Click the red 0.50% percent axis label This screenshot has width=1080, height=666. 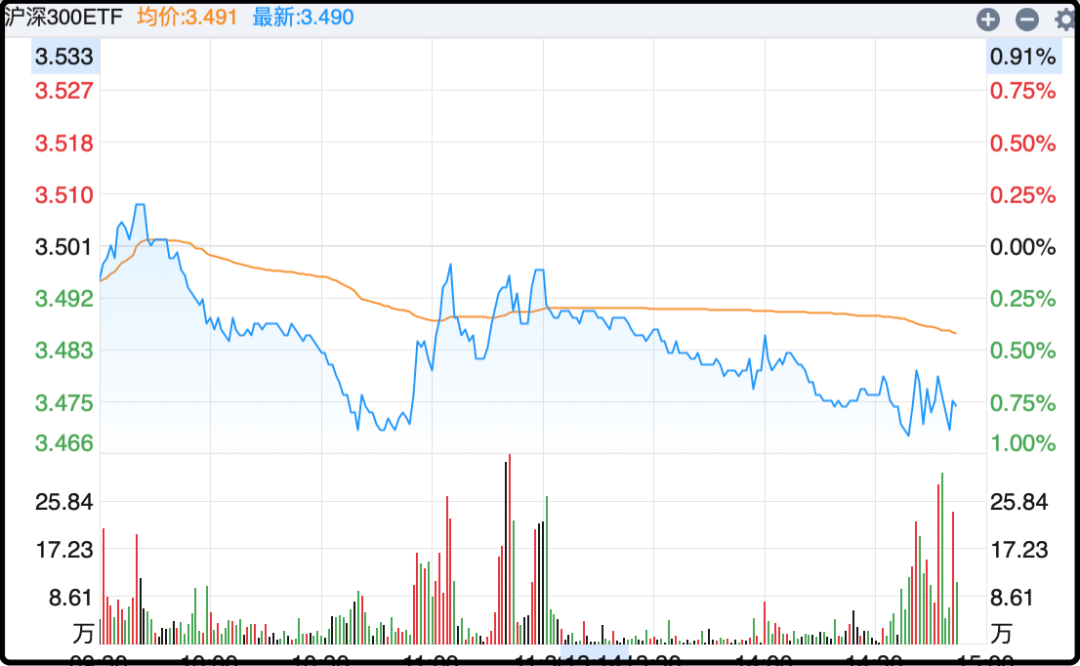click(x=1022, y=143)
